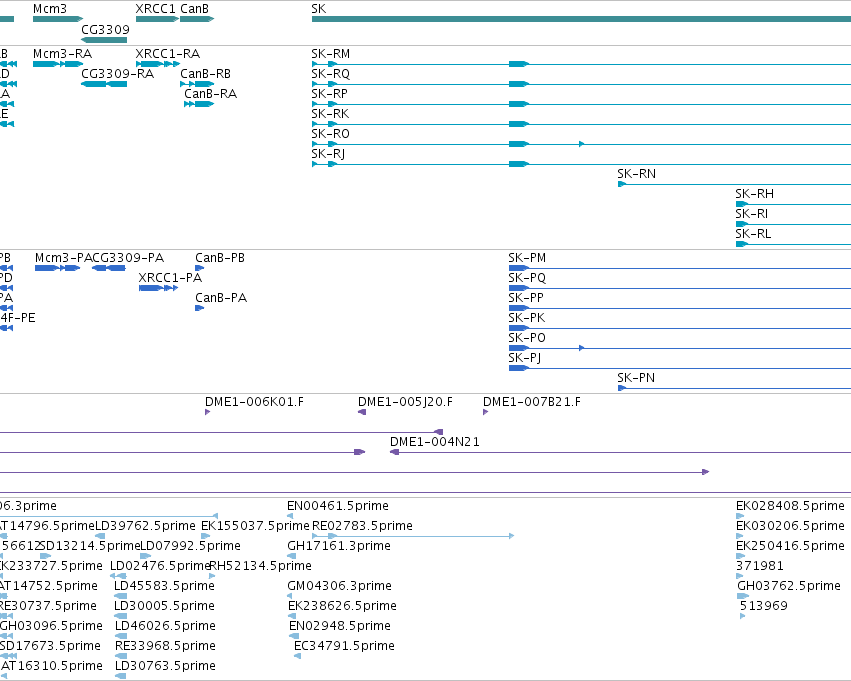Select the CG3309-PA protein label
The width and height of the screenshot is (851, 681).
(x=128, y=258)
